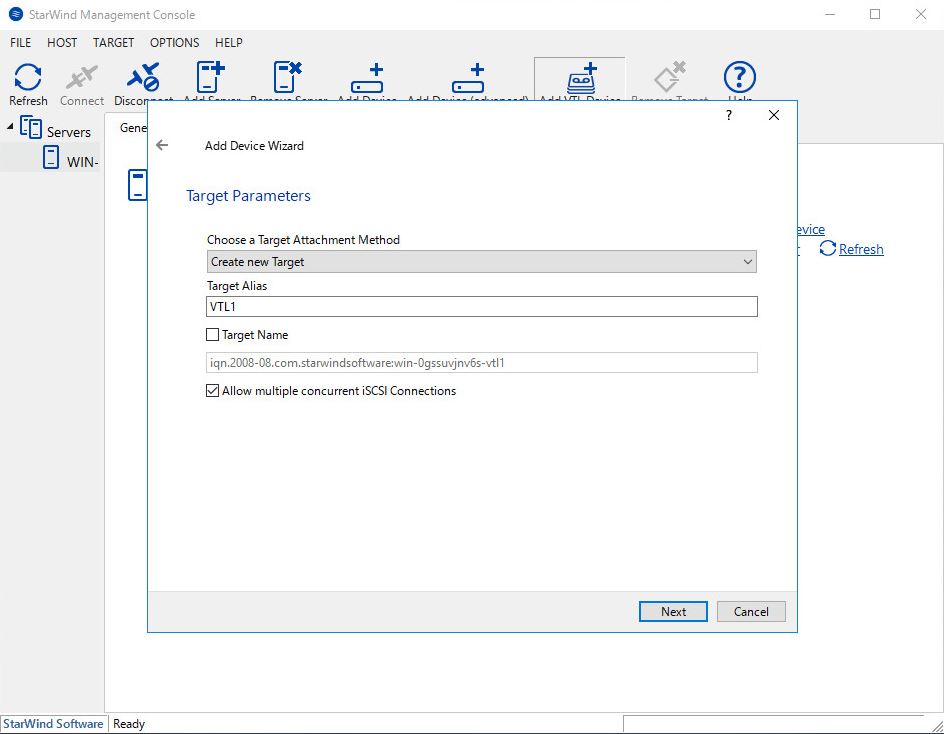Image resolution: width=944 pixels, height=734 pixels.
Task: Uncheck Allow multiple concurrent iSCSI Connections
Action: (213, 390)
